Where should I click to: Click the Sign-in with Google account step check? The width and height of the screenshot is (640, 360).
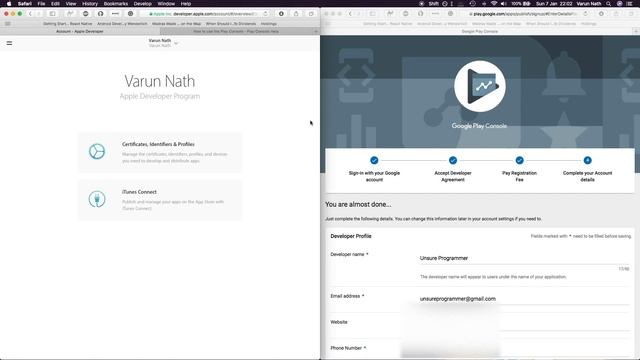pyautogui.click(x=374, y=160)
